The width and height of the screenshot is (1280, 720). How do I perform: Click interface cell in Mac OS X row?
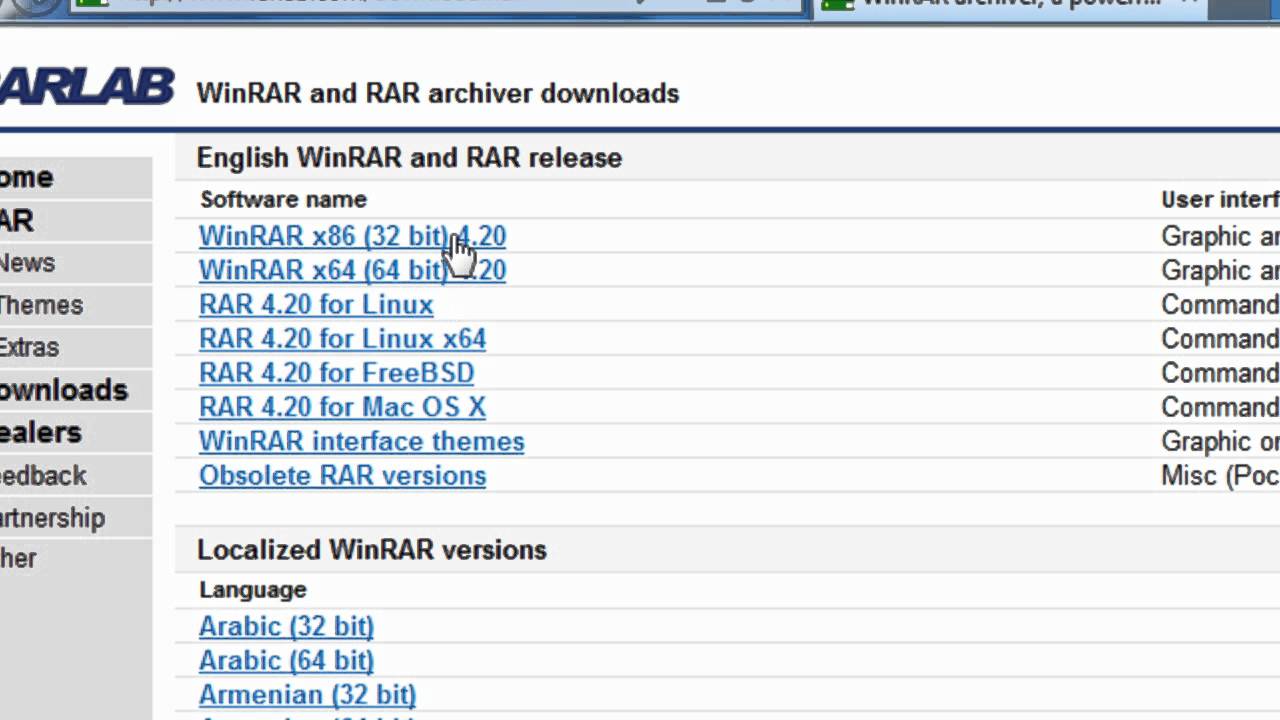tap(1220, 407)
